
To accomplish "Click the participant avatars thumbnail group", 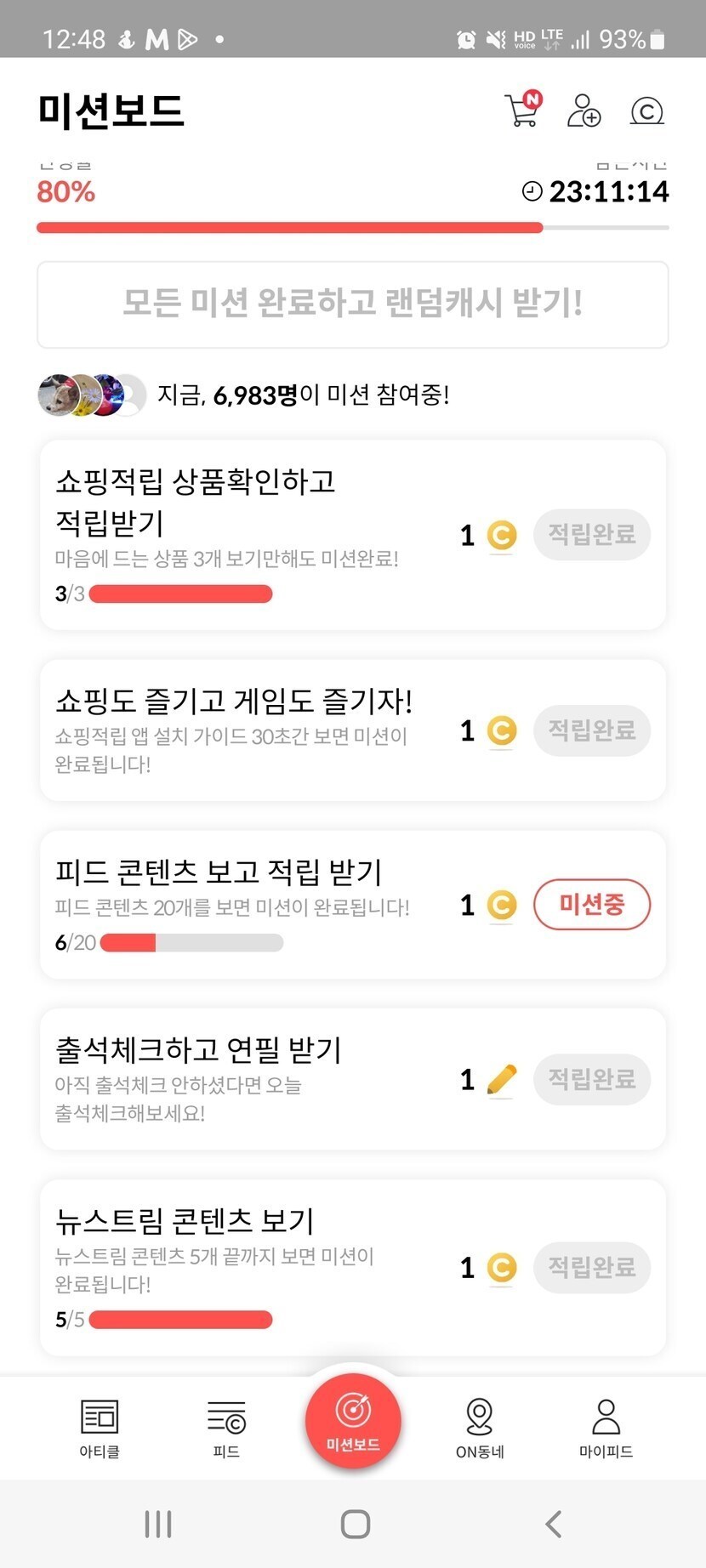I will [92, 395].
